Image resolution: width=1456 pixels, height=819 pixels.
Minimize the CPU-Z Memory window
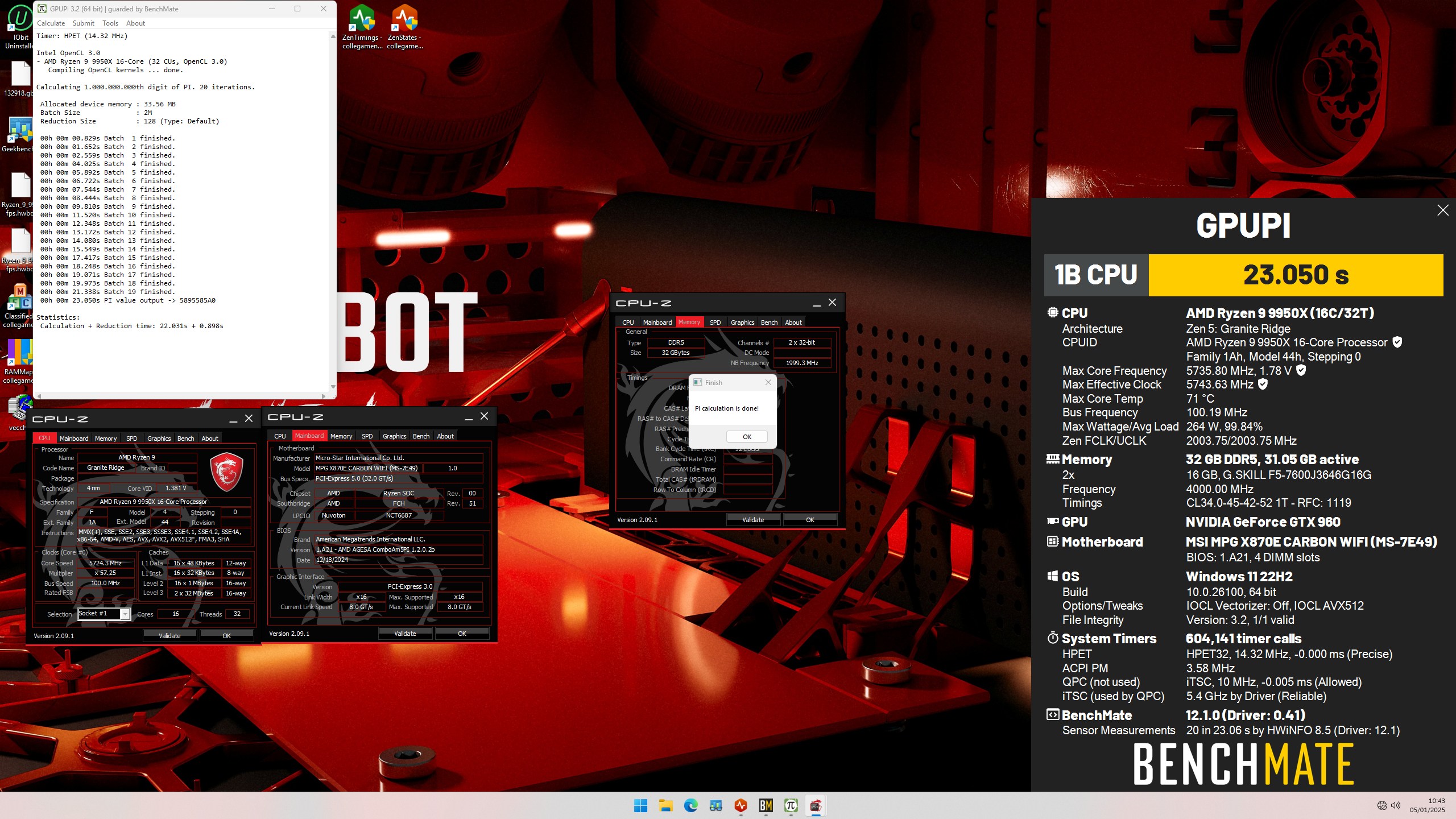click(x=817, y=303)
